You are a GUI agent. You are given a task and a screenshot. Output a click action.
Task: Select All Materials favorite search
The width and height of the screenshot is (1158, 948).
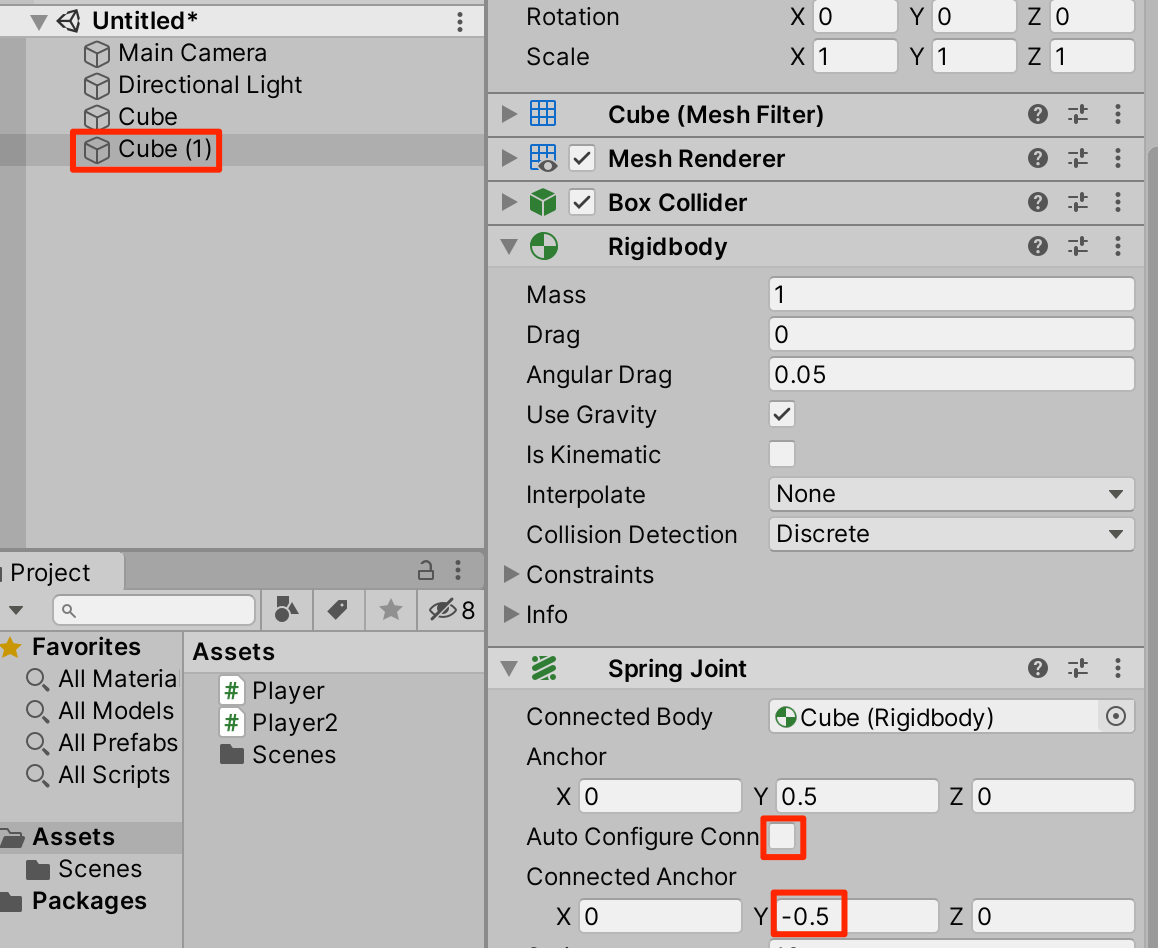pos(101,679)
